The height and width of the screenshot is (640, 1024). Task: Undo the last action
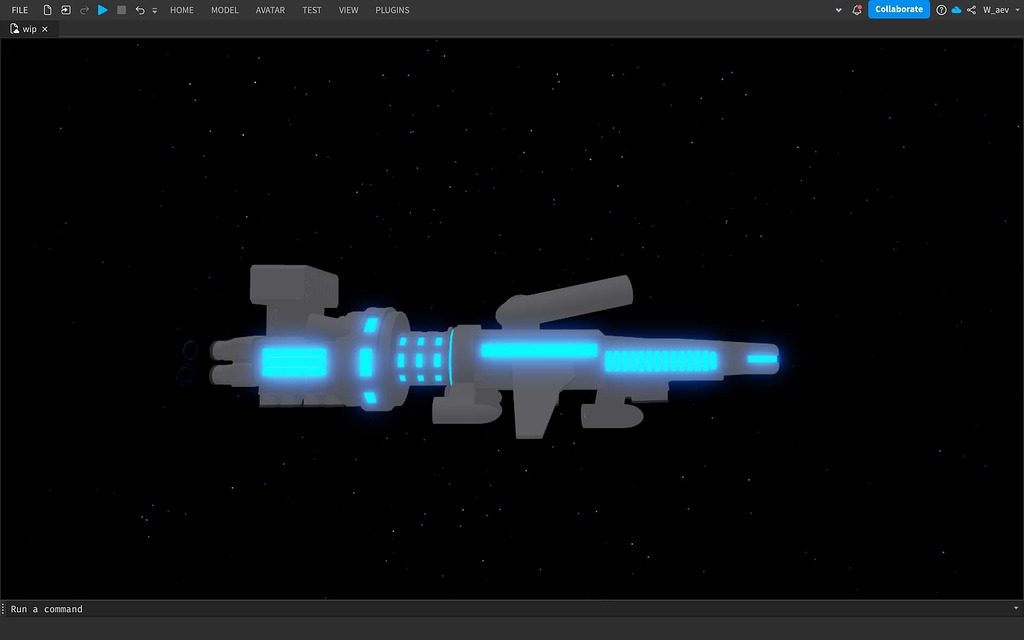coord(140,9)
